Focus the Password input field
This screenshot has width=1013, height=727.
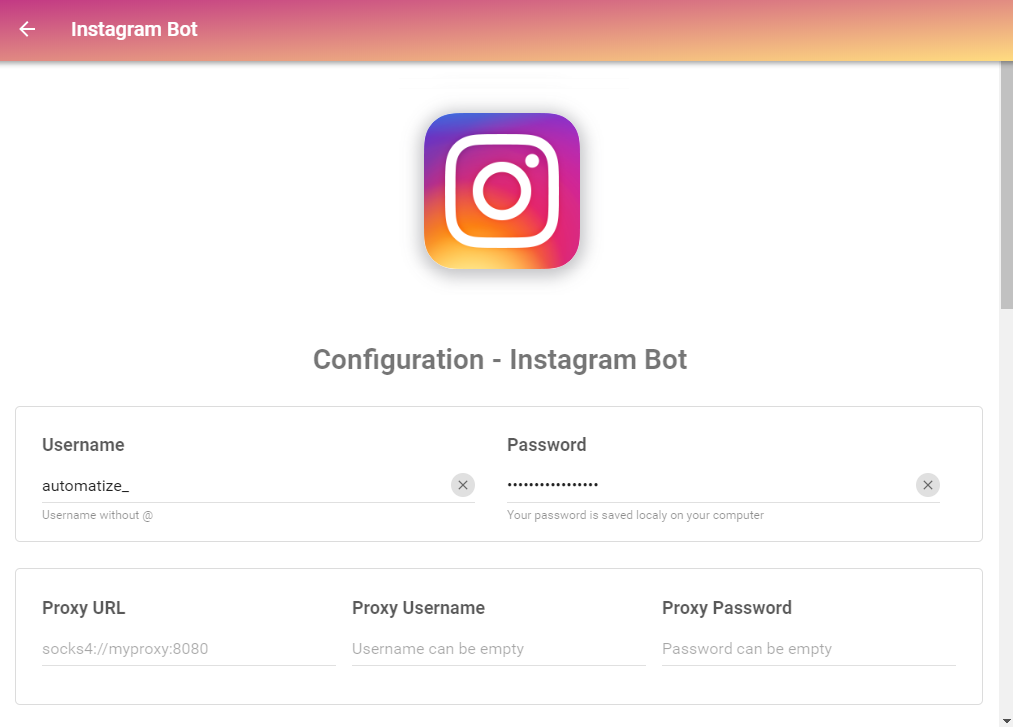(x=700, y=485)
